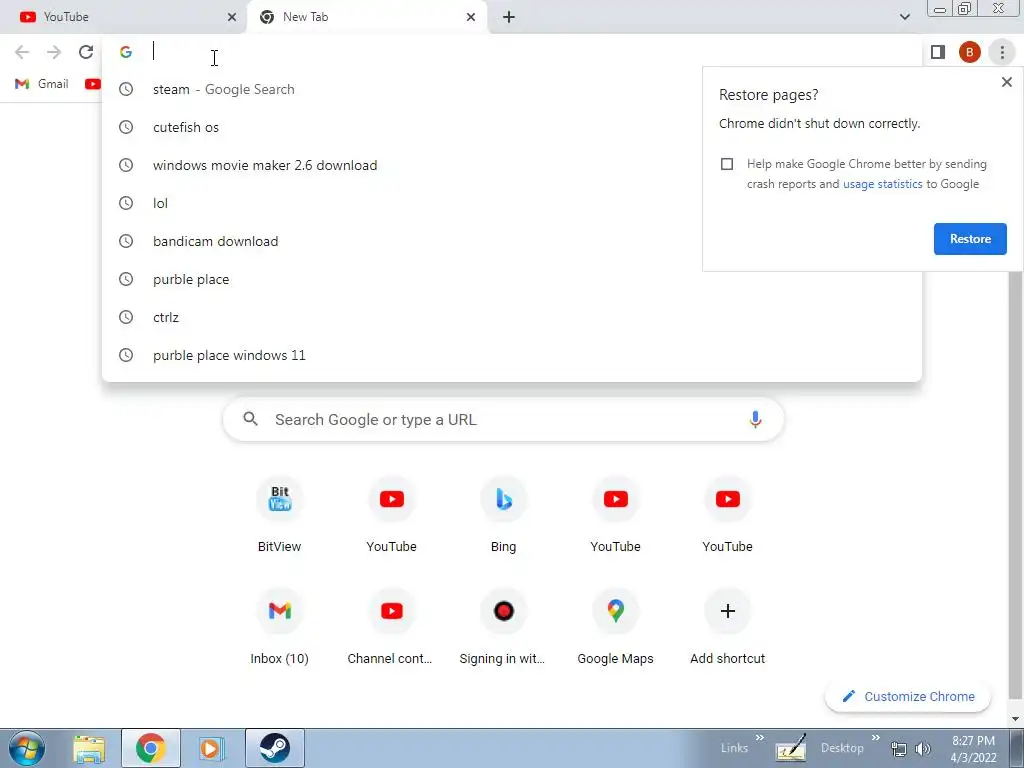Screen dimensions: 1024x768
Task: Close the YouTube tab
Action: click(232, 17)
